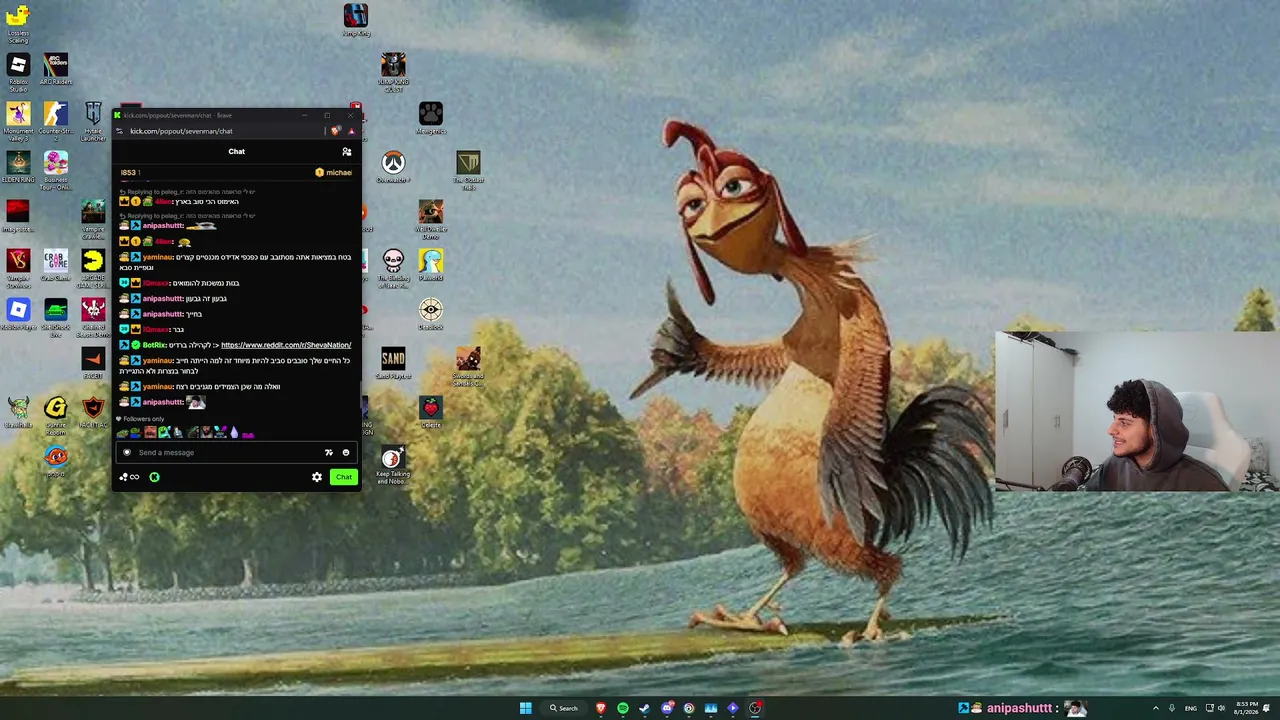Open Palworld desktop icon
Image resolution: width=1280 pixels, height=720 pixels.
point(431,263)
